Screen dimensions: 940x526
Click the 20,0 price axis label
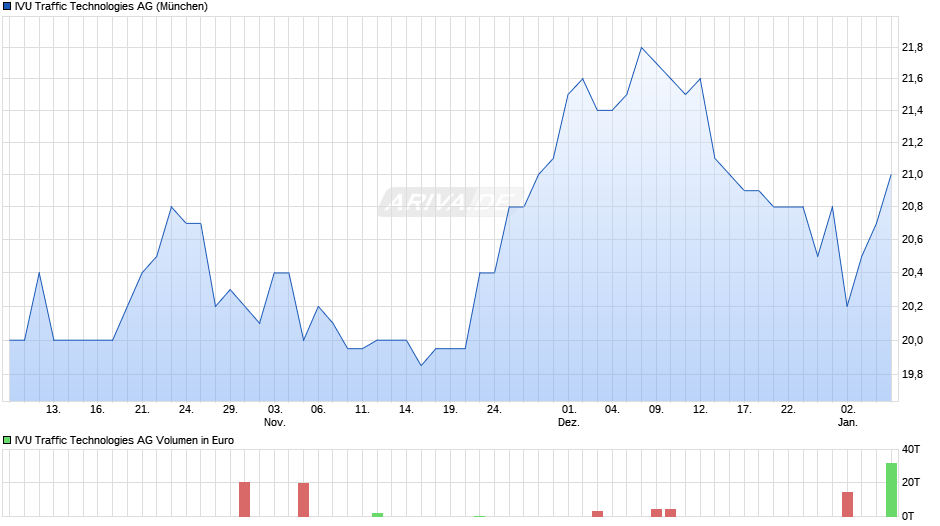[x=912, y=341]
